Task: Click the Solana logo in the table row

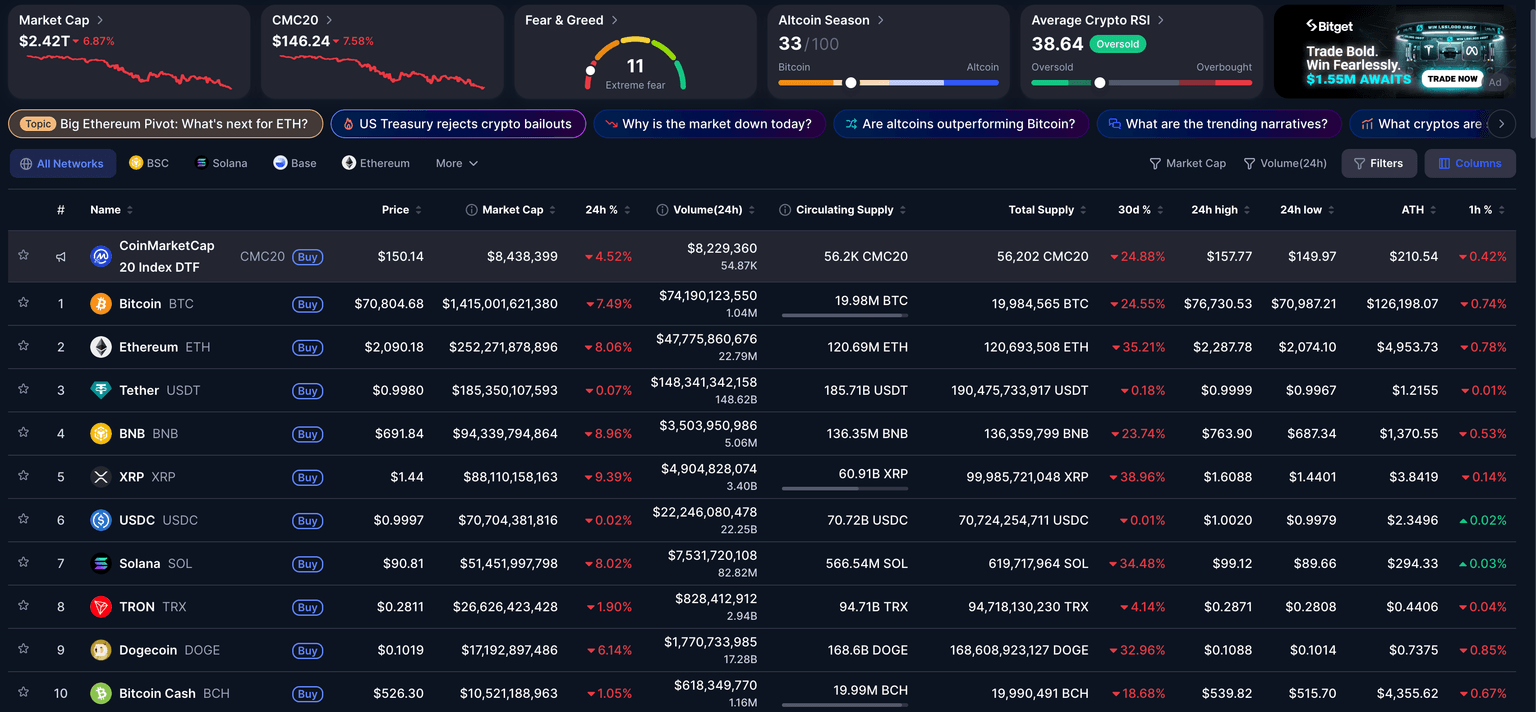Action: 101,564
